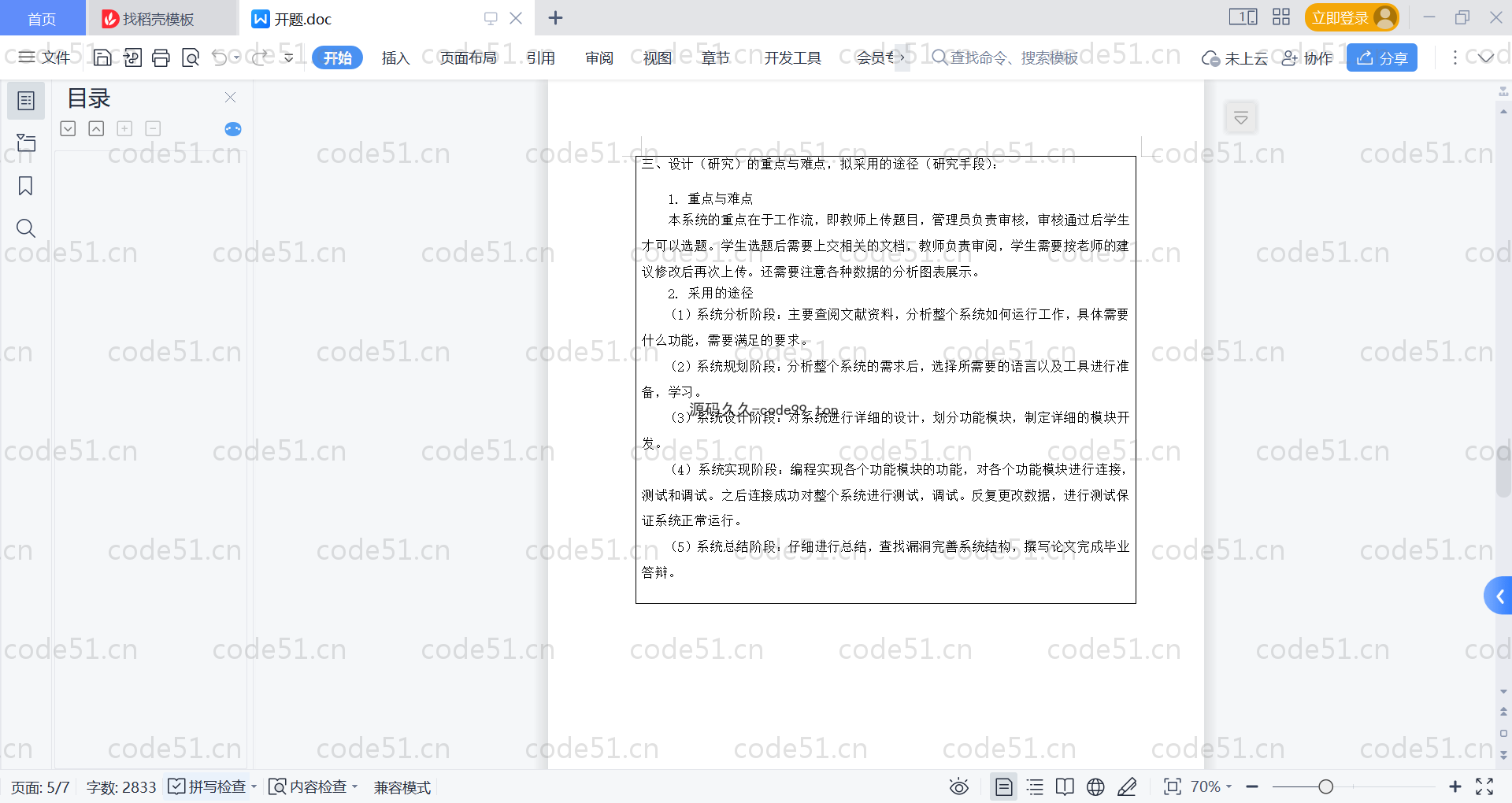This screenshot has width=1512, height=803.
Task: Open the Page Layout (页面布局) tab
Action: coord(468,57)
